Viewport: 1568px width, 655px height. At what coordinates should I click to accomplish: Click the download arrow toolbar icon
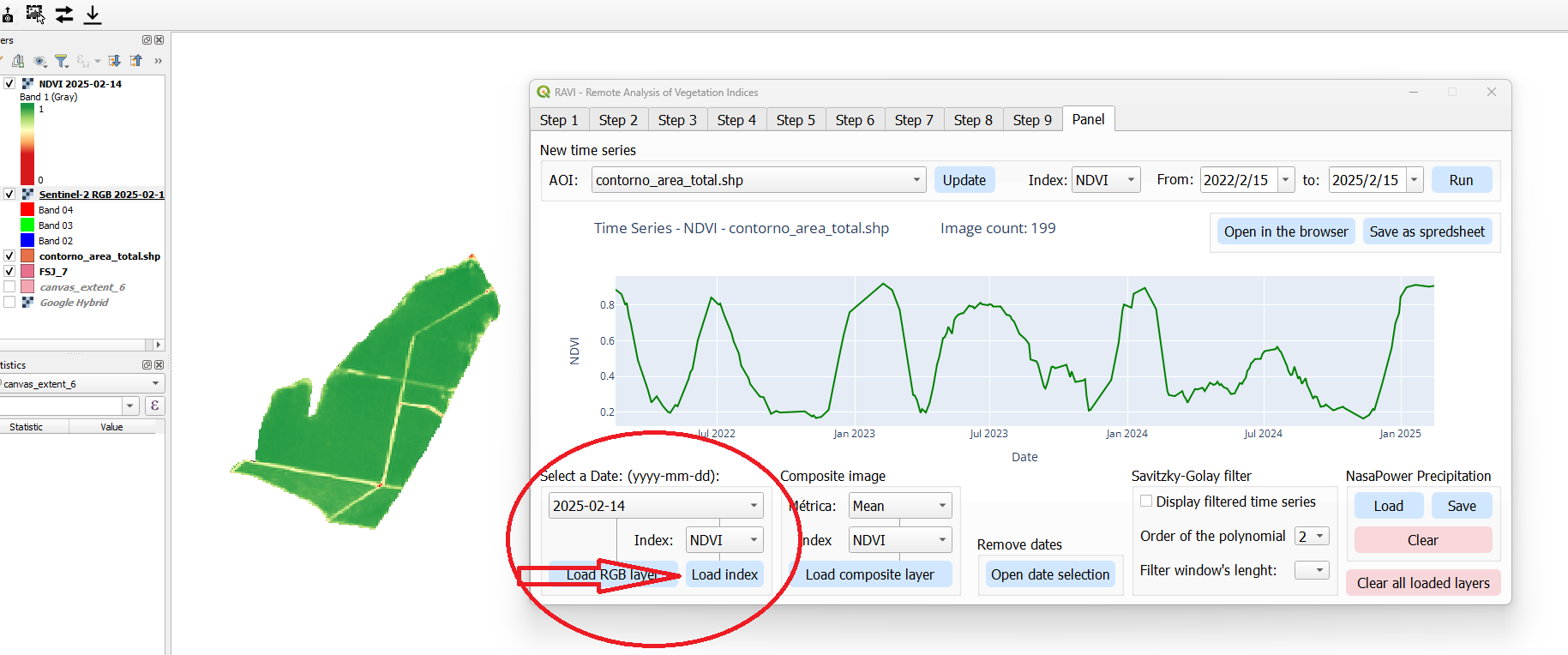(93, 15)
